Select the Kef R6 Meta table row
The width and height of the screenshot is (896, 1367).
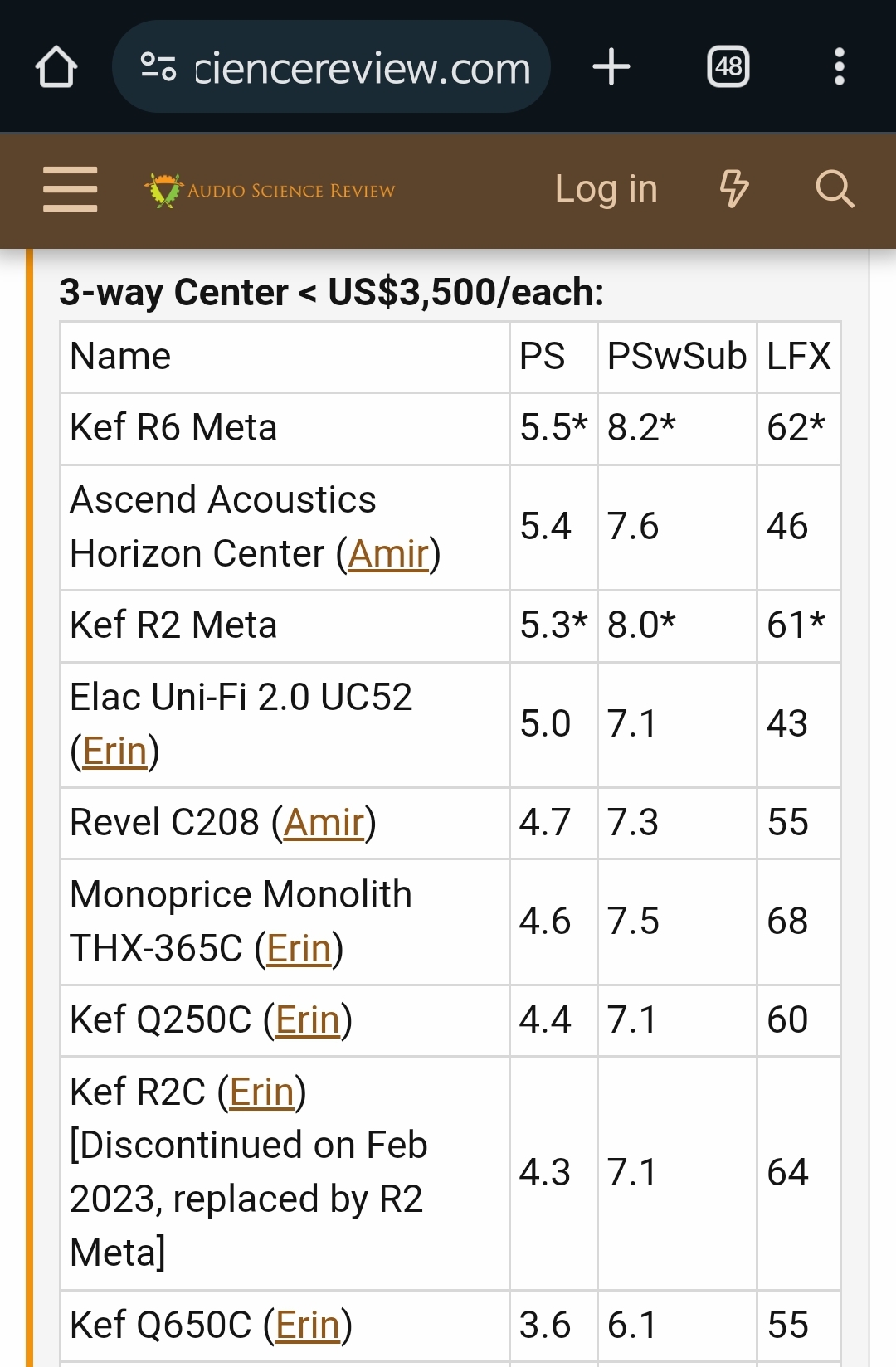point(450,428)
